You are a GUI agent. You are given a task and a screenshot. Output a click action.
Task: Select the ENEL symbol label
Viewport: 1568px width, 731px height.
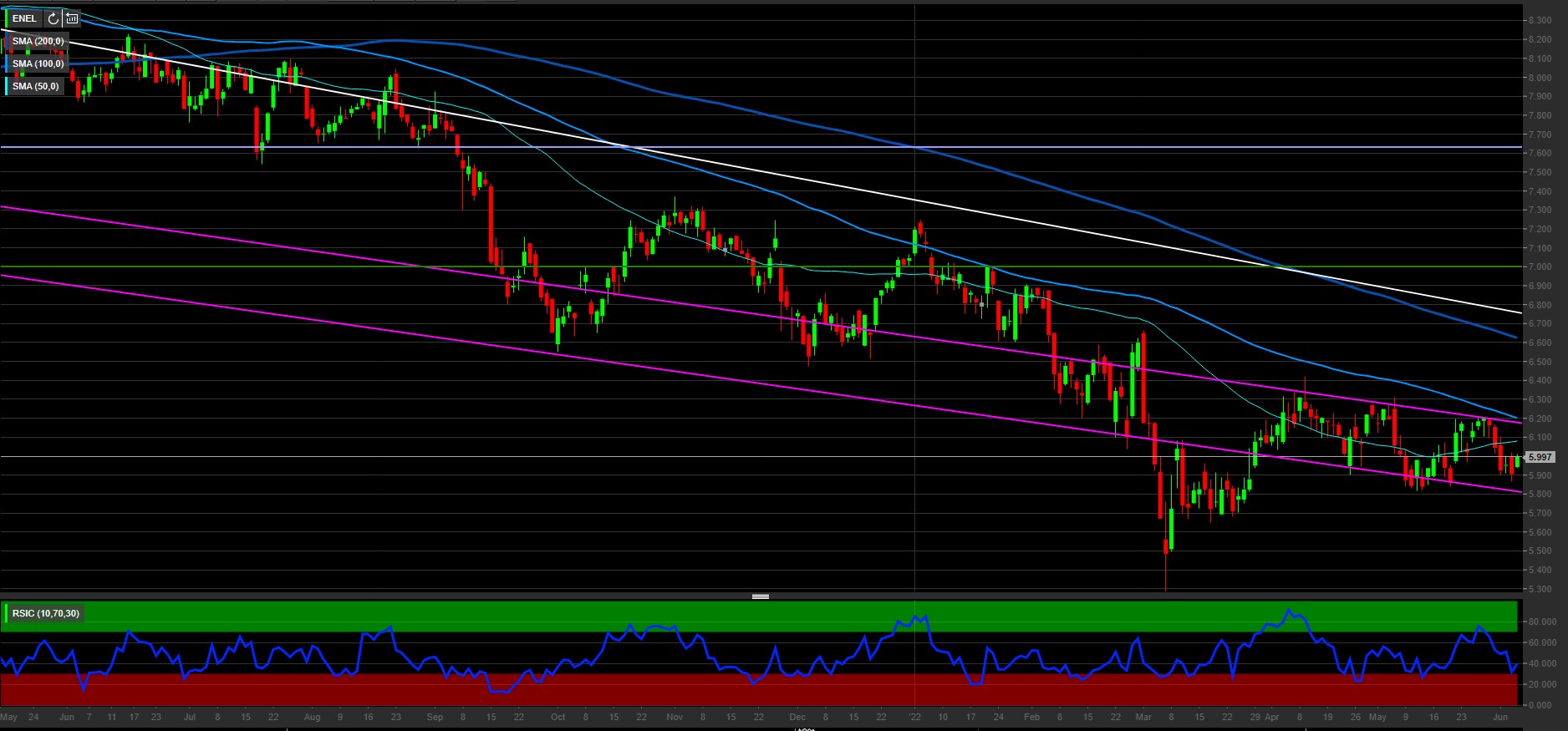[x=25, y=18]
